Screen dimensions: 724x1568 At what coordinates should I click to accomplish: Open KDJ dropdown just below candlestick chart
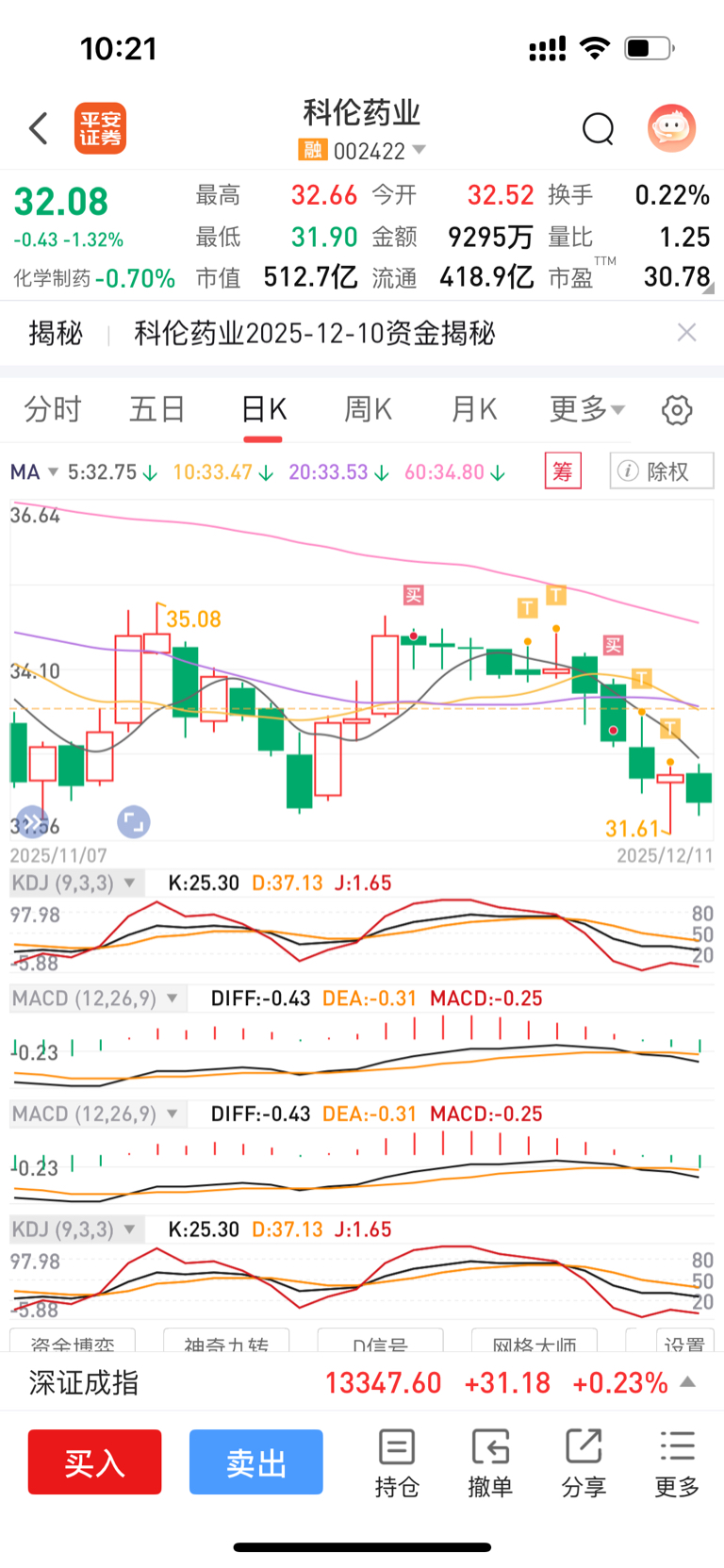[77, 883]
